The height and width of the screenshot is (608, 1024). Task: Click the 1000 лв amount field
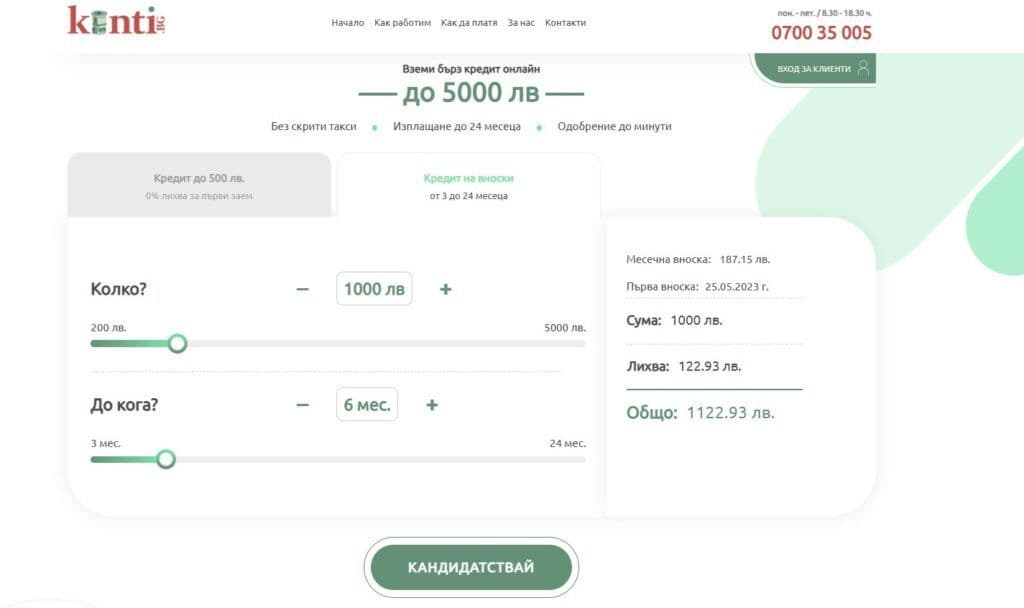[374, 289]
